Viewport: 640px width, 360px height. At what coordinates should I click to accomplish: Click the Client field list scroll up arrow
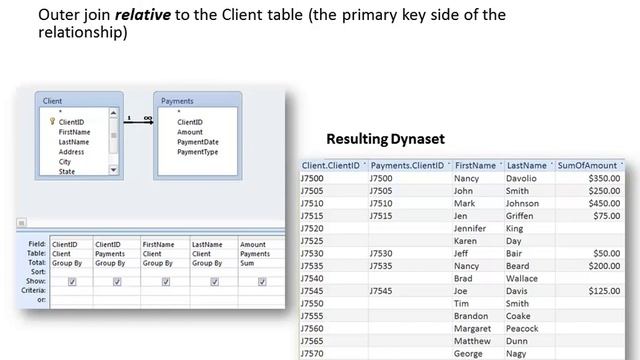tap(113, 113)
